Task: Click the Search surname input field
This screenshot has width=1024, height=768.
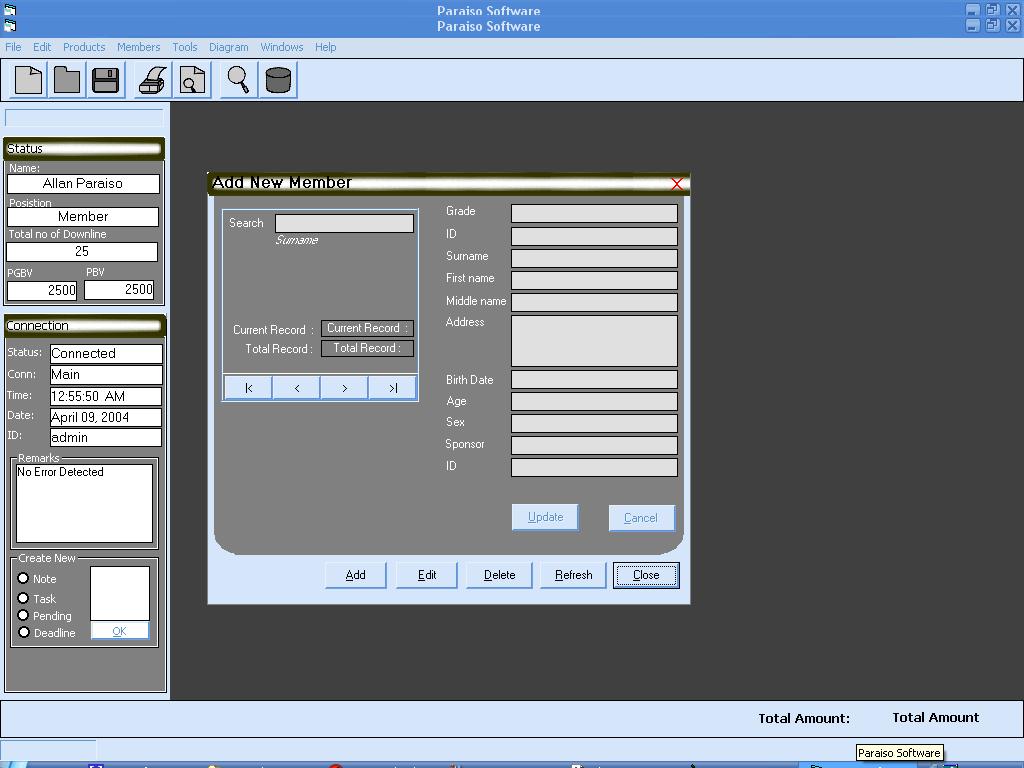Action: click(344, 223)
